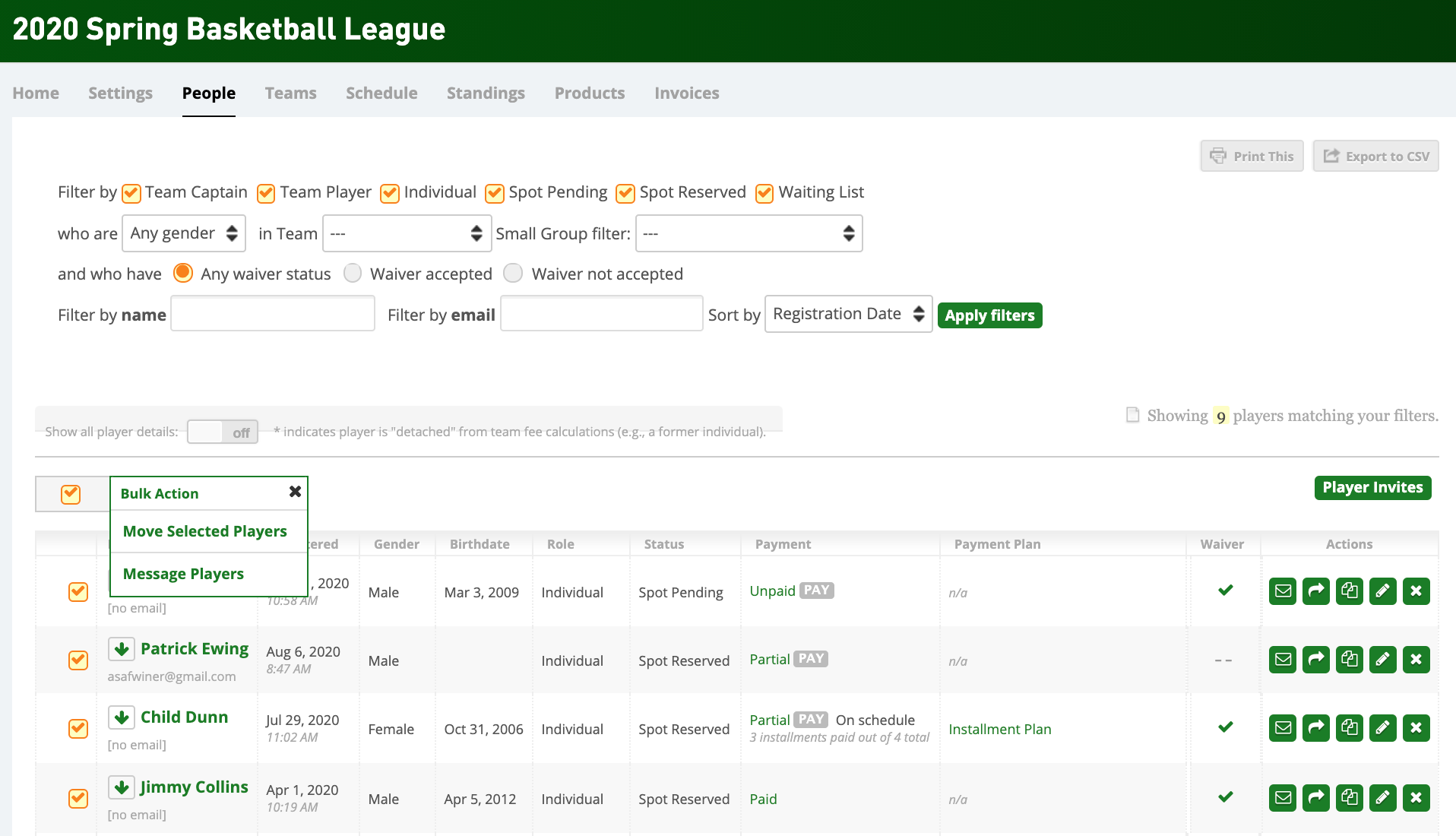Close the Bulk Action menu
This screenshot has height=836, width=1456.
[x=296, y=492]
